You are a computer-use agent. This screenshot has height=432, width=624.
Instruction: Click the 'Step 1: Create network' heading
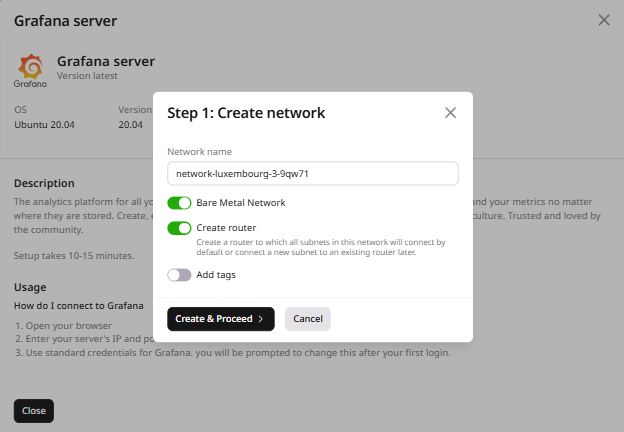click(x=246, y=113)
